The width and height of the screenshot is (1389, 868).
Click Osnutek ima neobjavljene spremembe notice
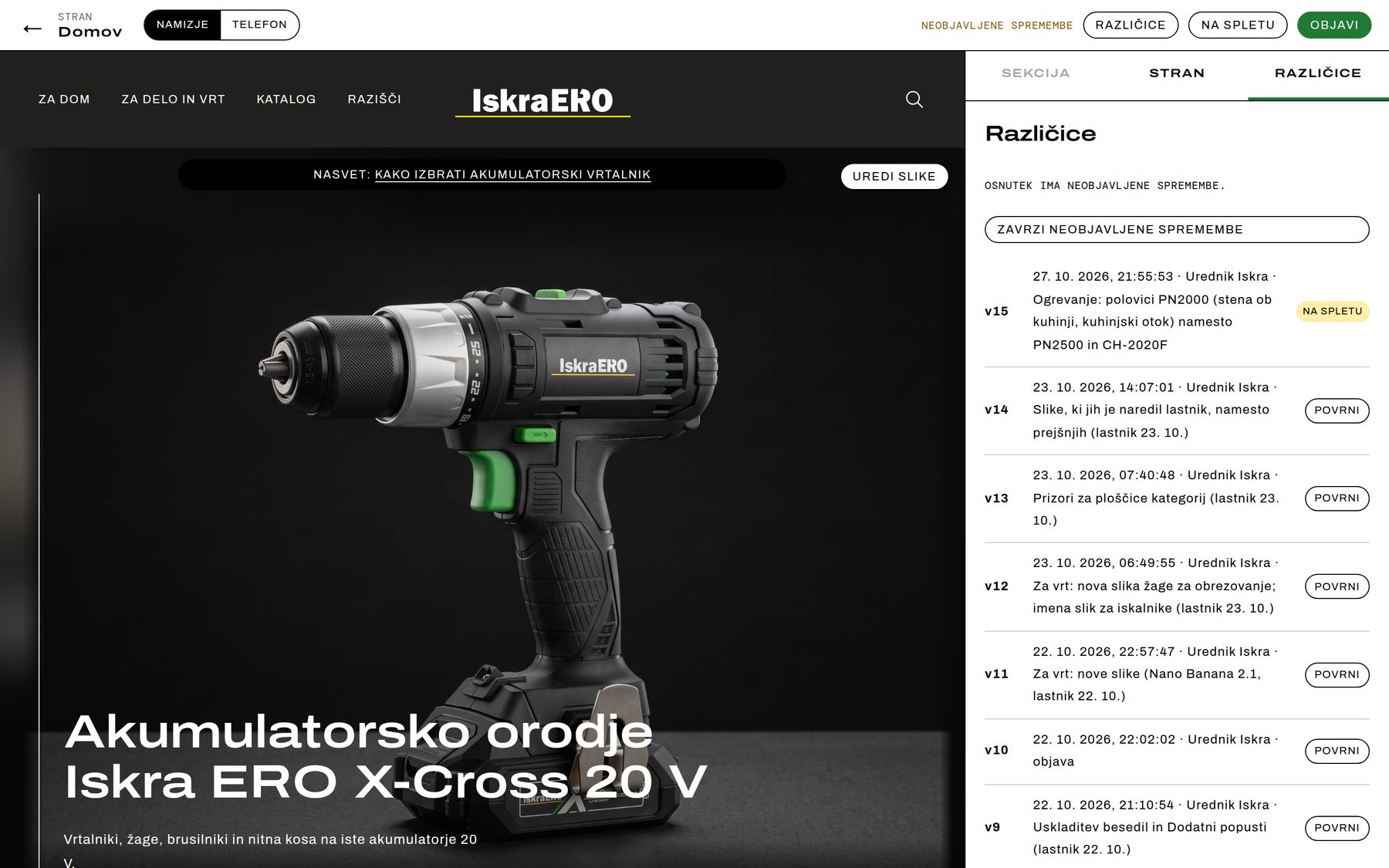pyautogui.click(x=1104, y=186)
